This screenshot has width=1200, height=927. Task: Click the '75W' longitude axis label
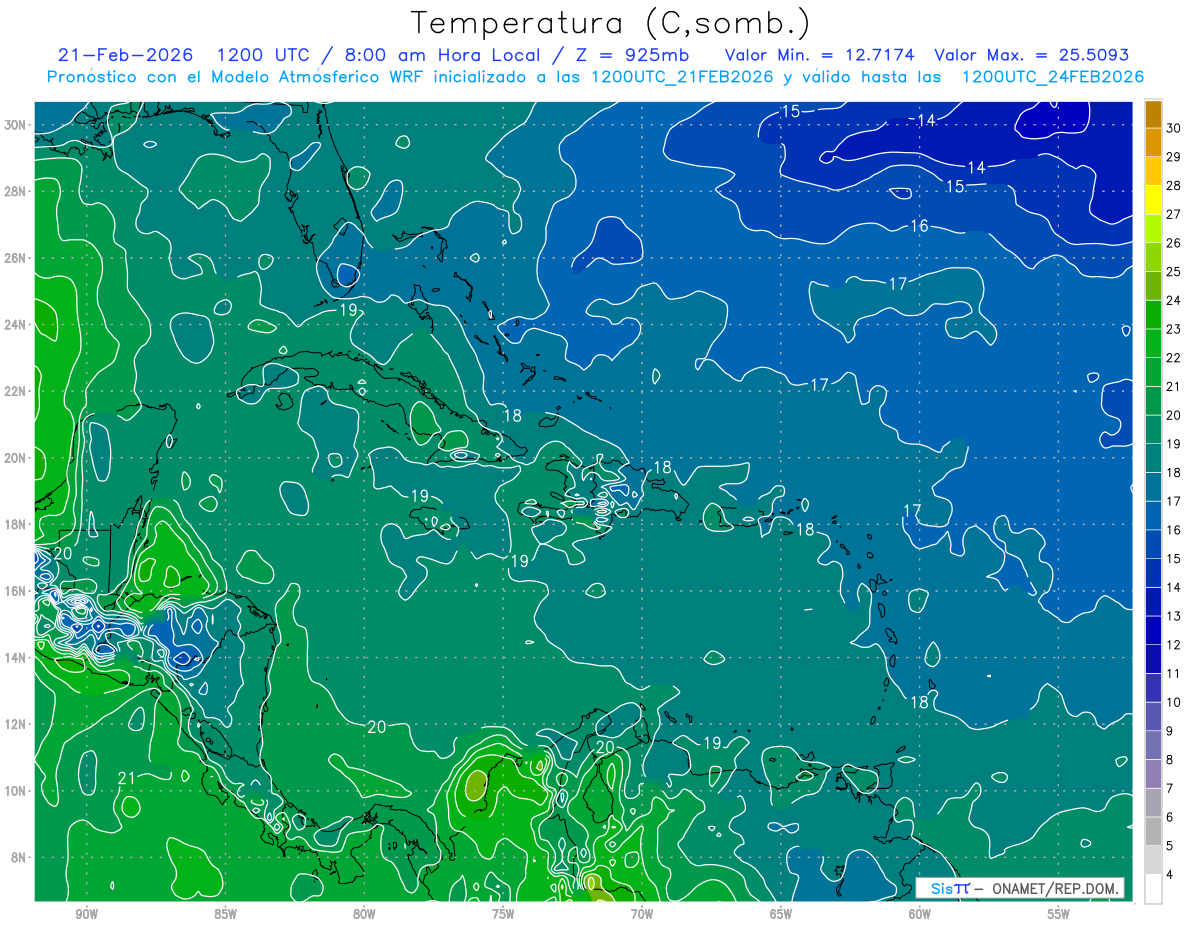503,914
